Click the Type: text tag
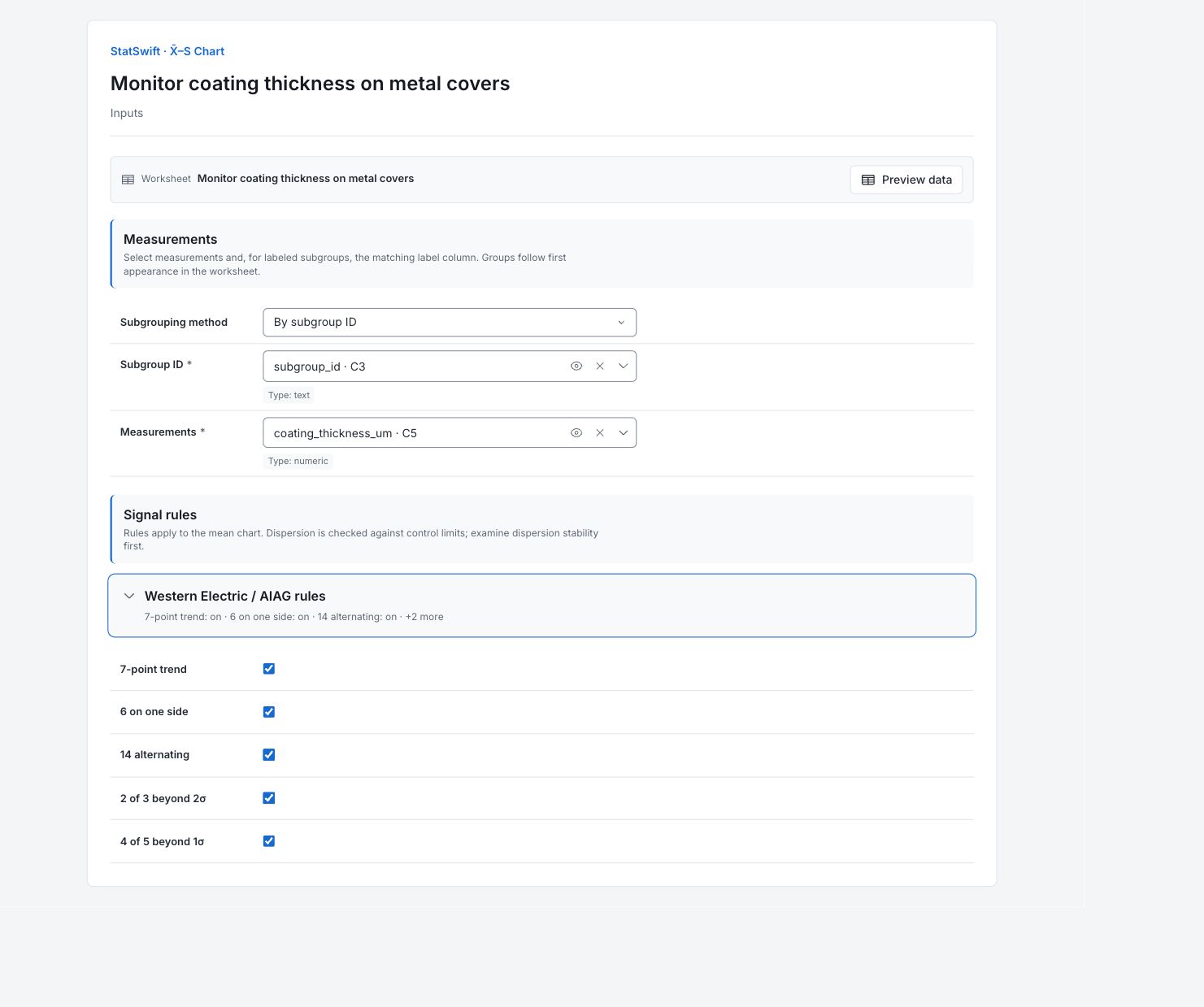 point(289,396)
